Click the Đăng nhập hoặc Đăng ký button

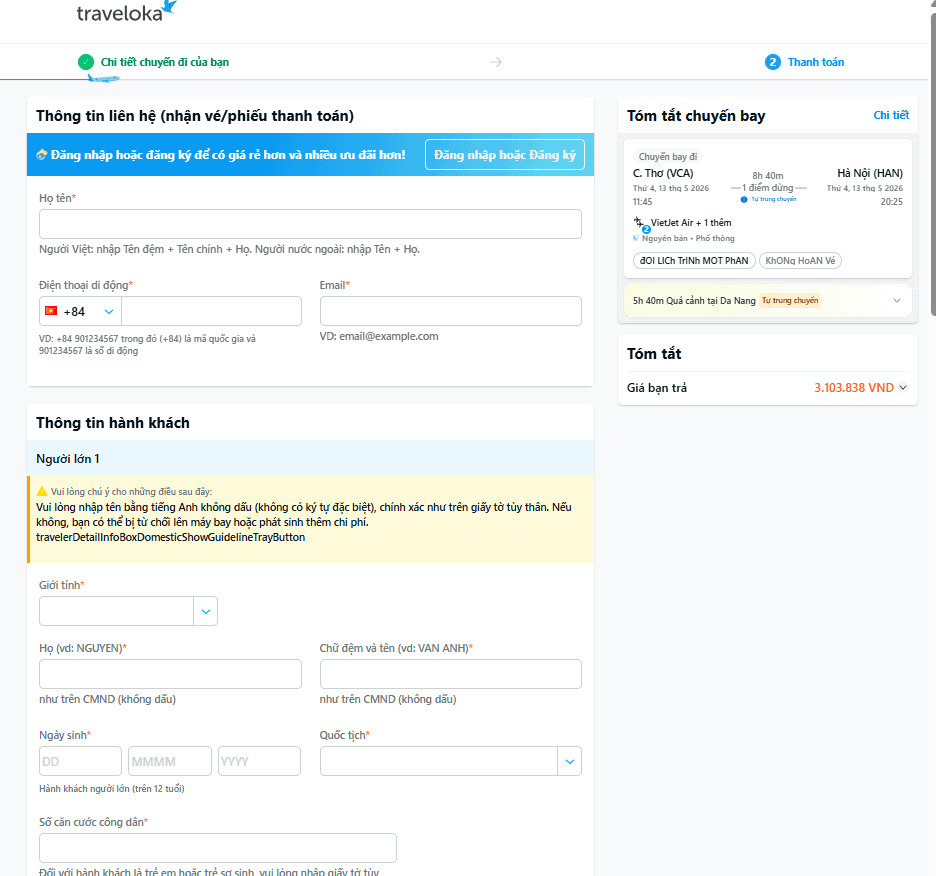(505, 155)
